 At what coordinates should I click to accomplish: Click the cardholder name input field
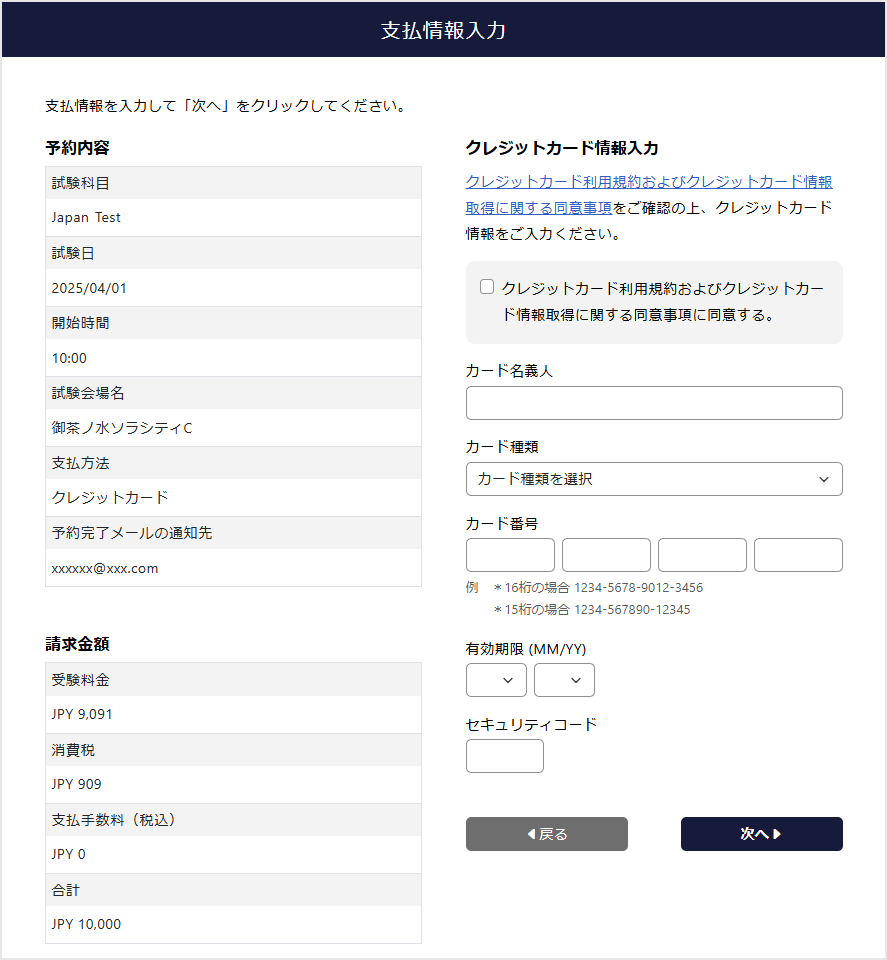point(654,403)
